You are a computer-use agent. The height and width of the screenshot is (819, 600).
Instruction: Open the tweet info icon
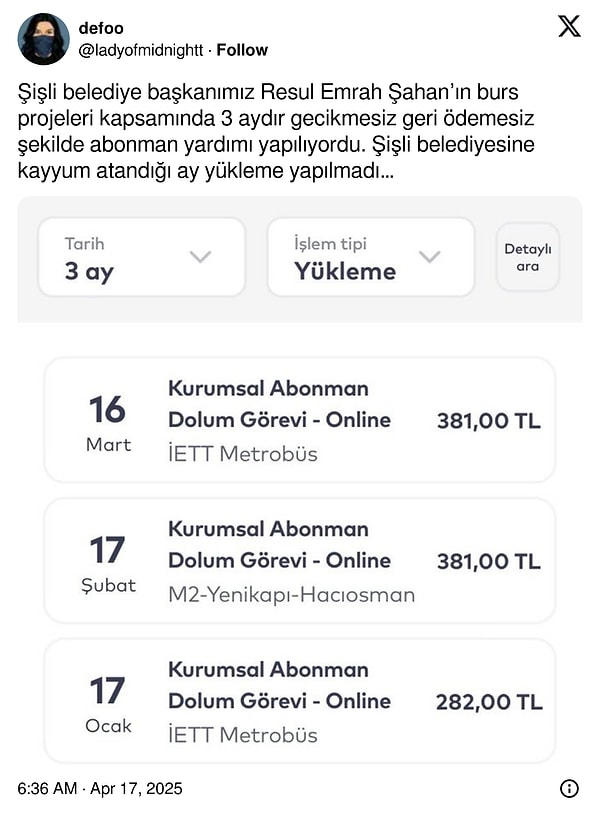(x=569, y=789)
